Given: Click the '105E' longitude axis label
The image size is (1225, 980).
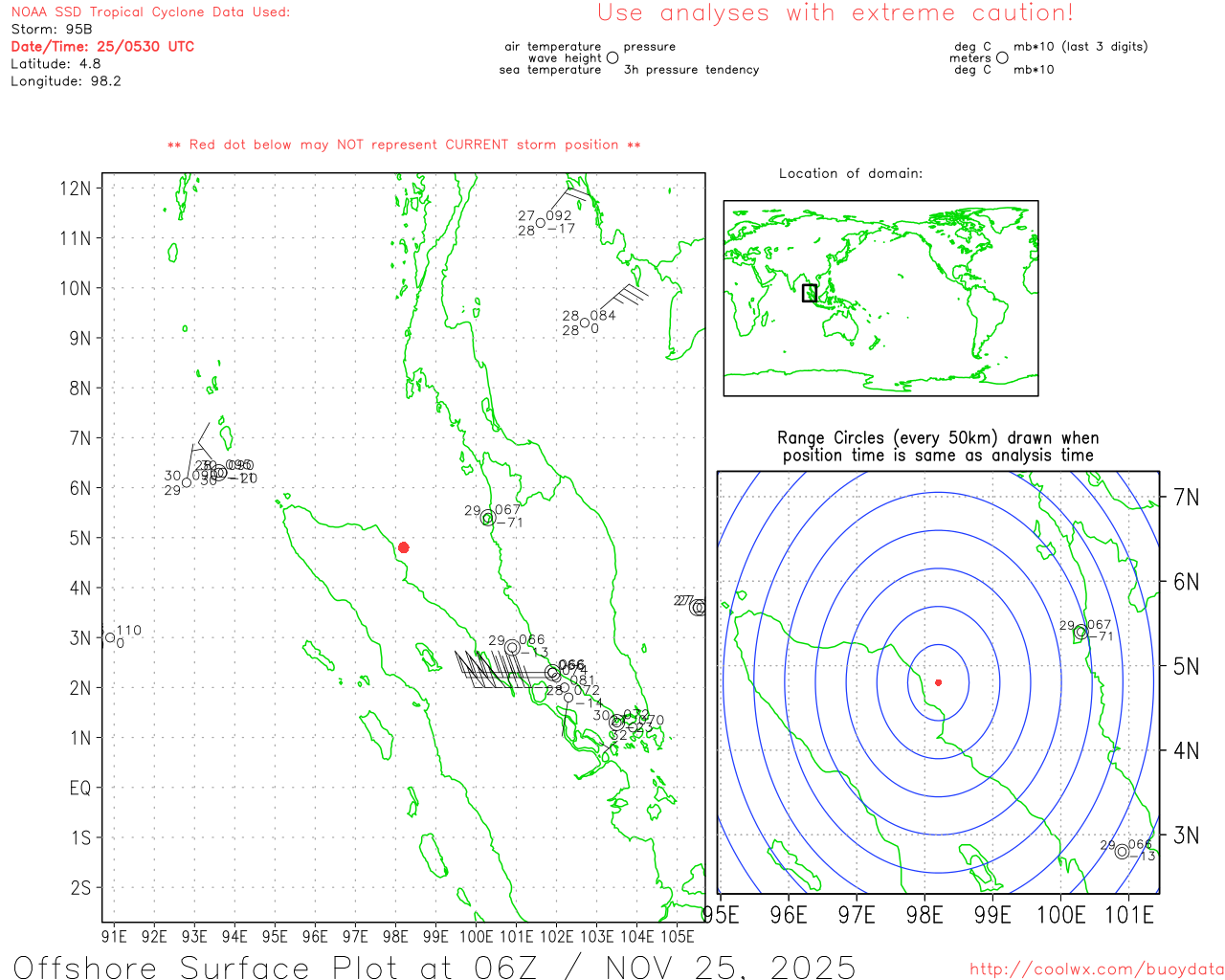Looking at the screenshot, I should [x=678, y=936].
